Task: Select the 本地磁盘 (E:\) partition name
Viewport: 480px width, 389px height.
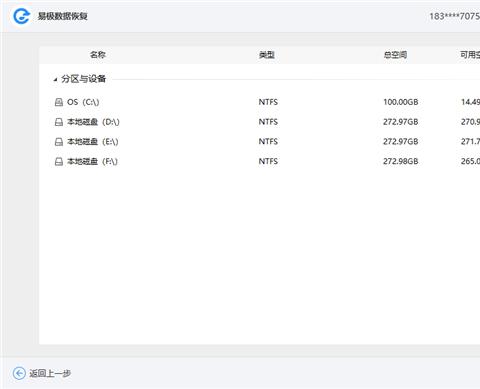Action: pyautogui.click(x=93, y=142)
